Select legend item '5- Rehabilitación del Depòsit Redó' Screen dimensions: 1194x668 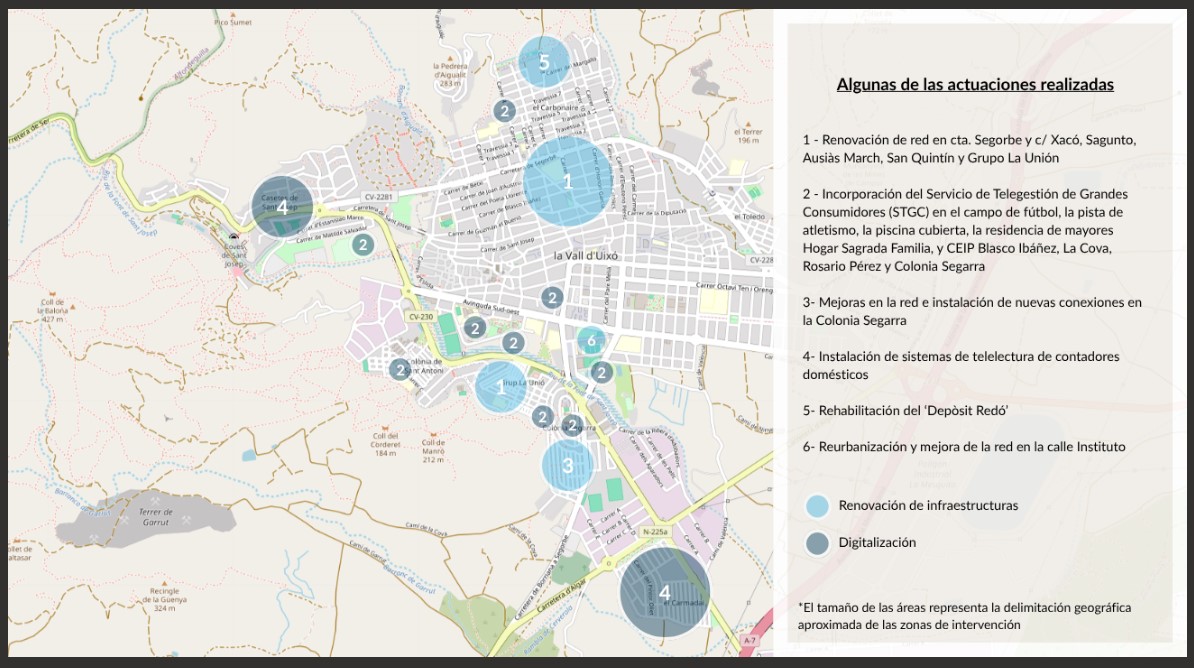[x=905, y=411]
